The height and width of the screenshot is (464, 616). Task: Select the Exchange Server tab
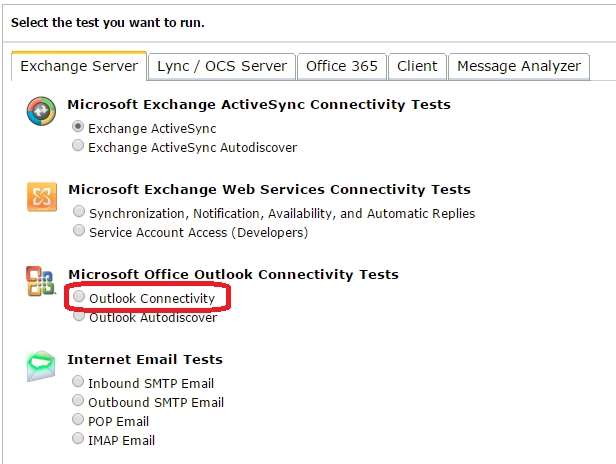(79, 66)
